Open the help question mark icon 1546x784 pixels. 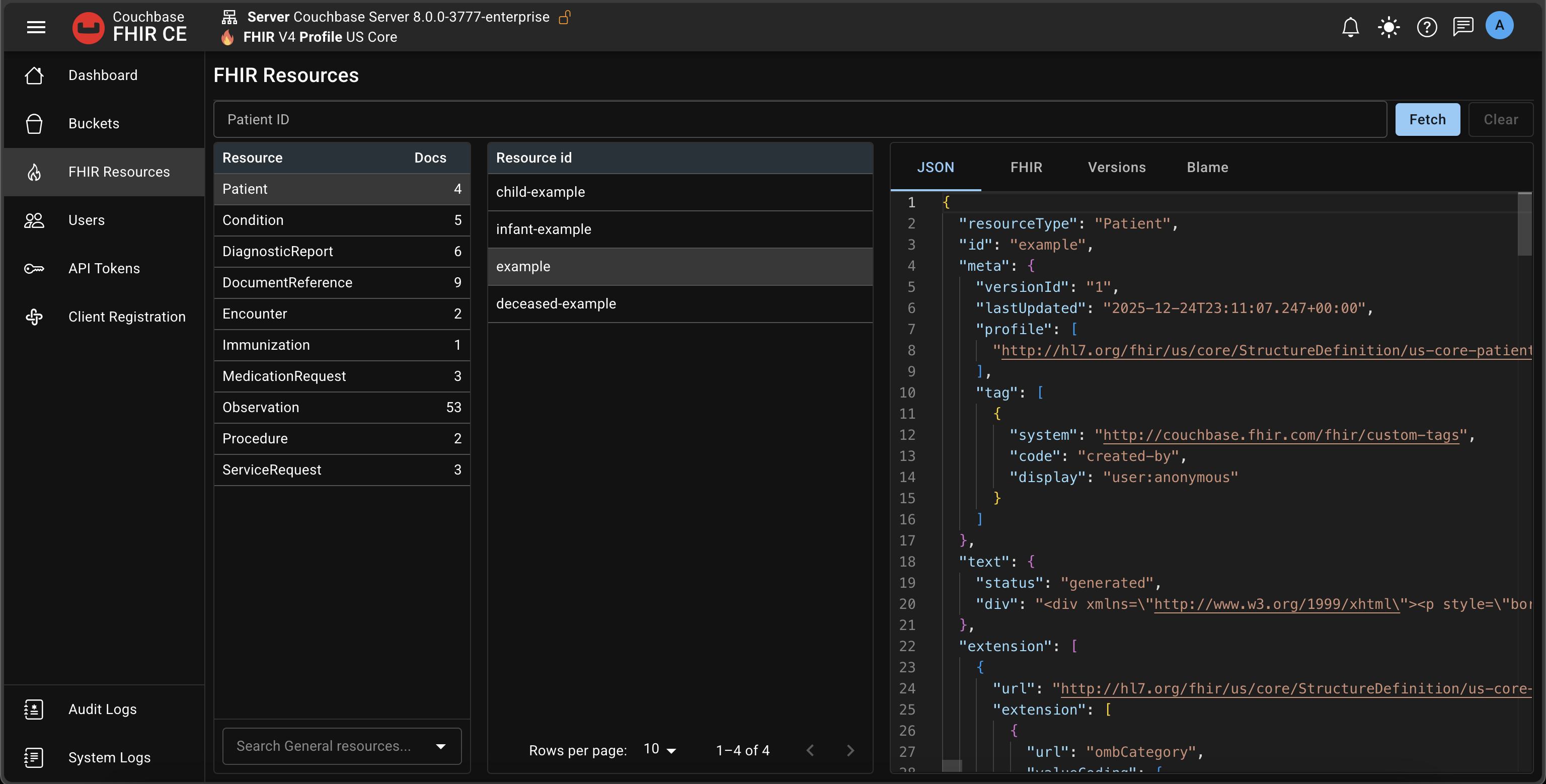click(x=1427, y=27)
